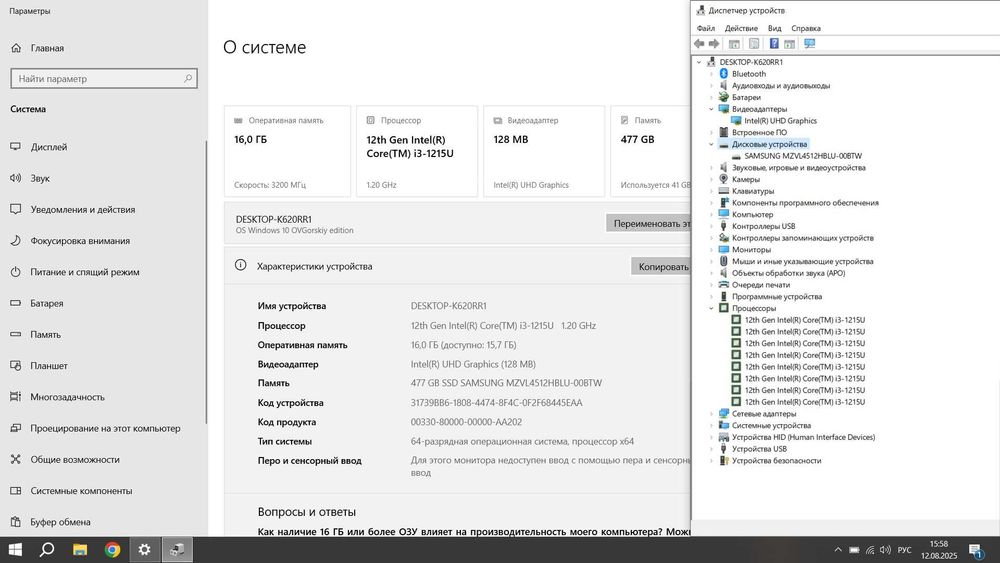1000x563 pixels.
Task: Select the Камеры category
Action: [x=746, y=179]
